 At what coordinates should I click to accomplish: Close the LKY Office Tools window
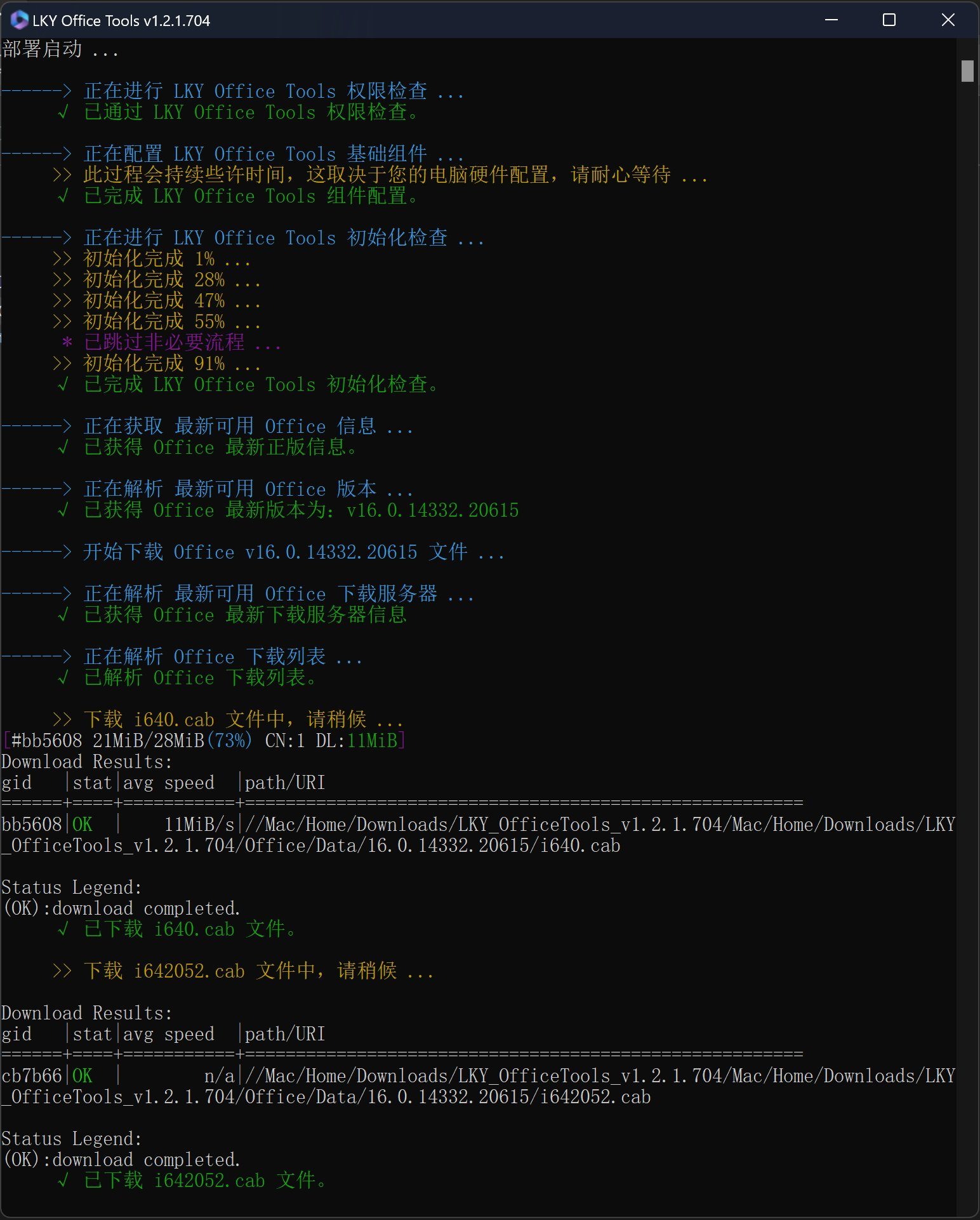(x=948, y=20)
